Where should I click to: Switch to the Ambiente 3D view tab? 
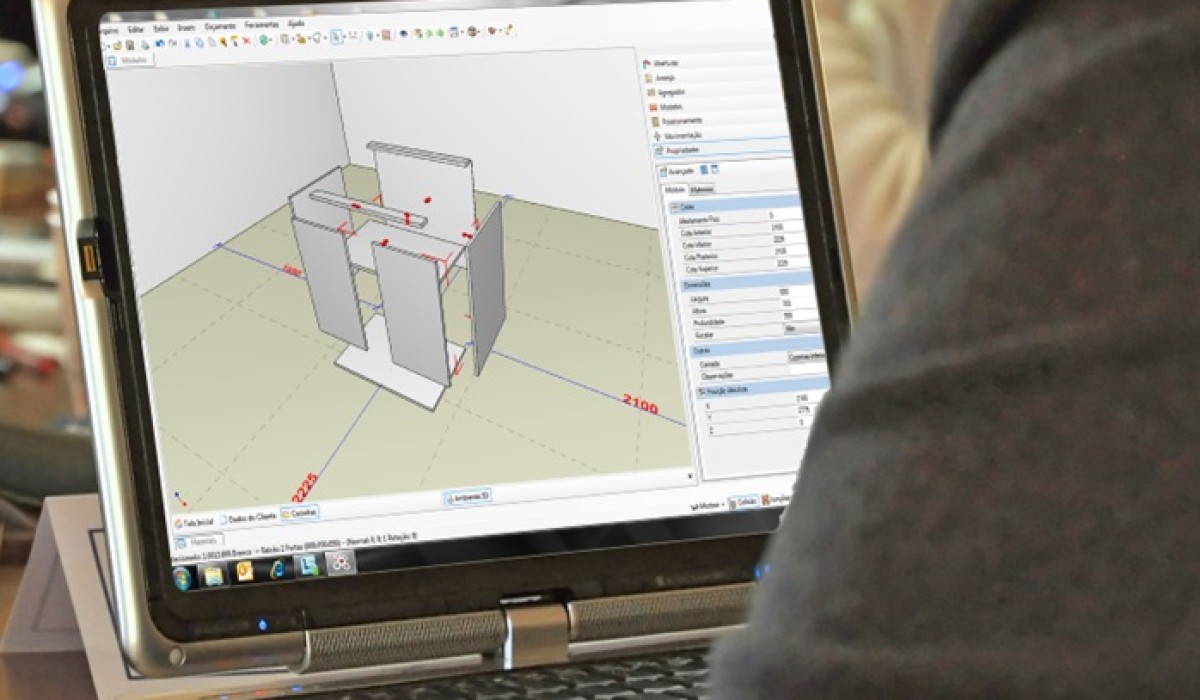click(x=467, y=496)
